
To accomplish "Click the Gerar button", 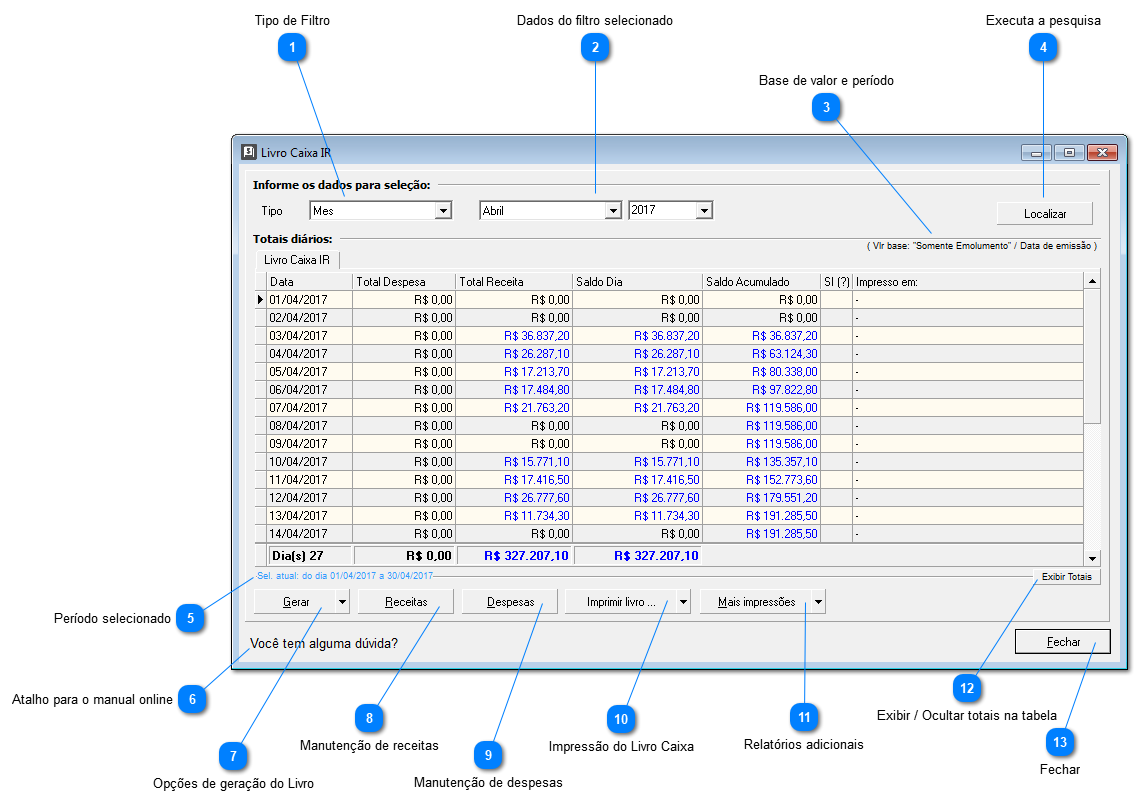I will click(x=295, y=602).
